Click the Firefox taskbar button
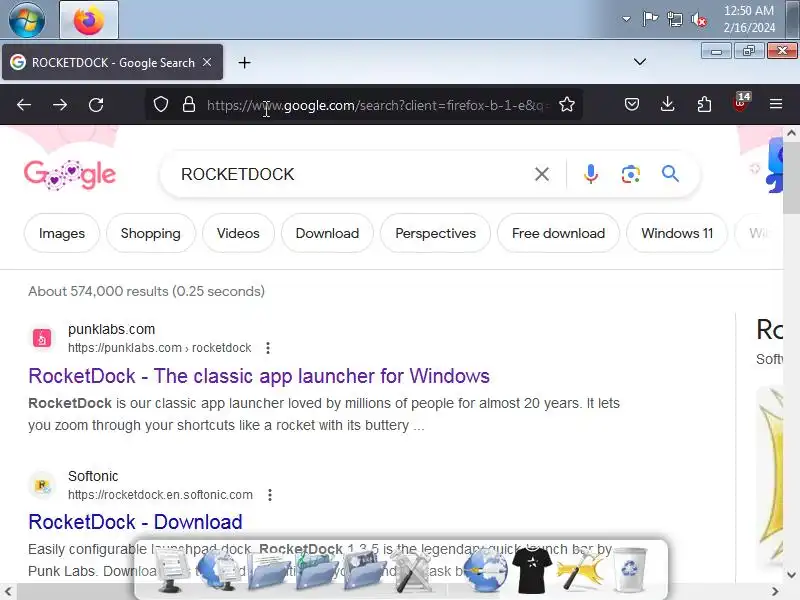The width and height of the screenshot is (800, 600). (x=89, y=20)
